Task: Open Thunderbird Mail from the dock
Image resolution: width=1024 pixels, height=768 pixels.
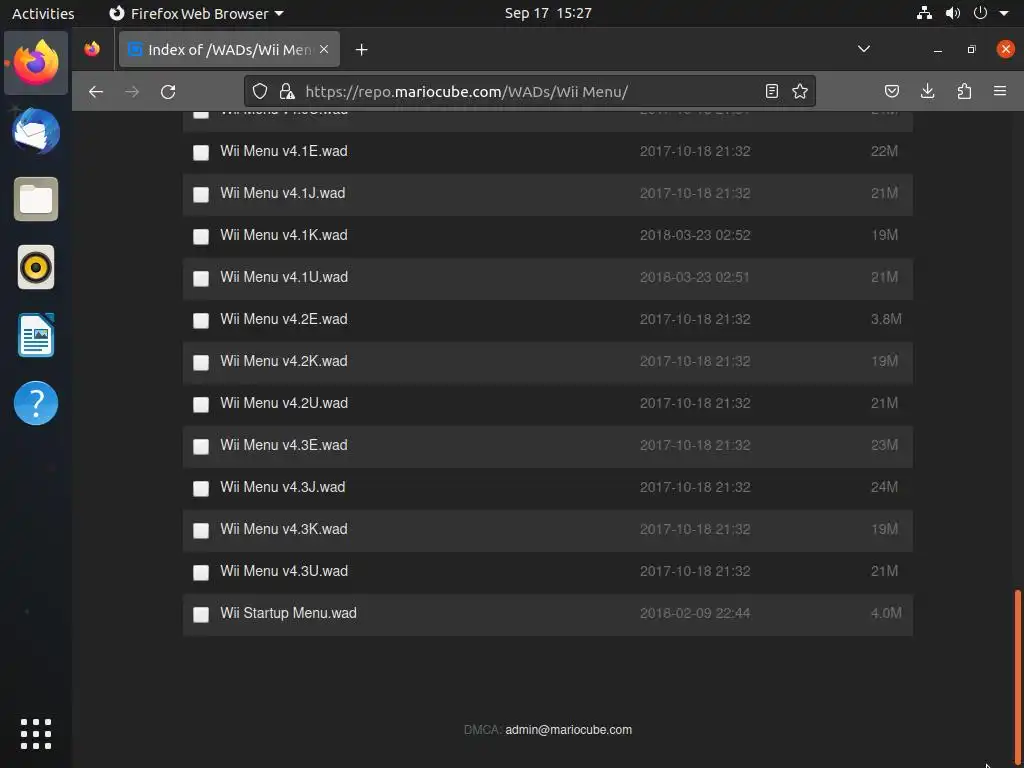Action: pos(36,131)
